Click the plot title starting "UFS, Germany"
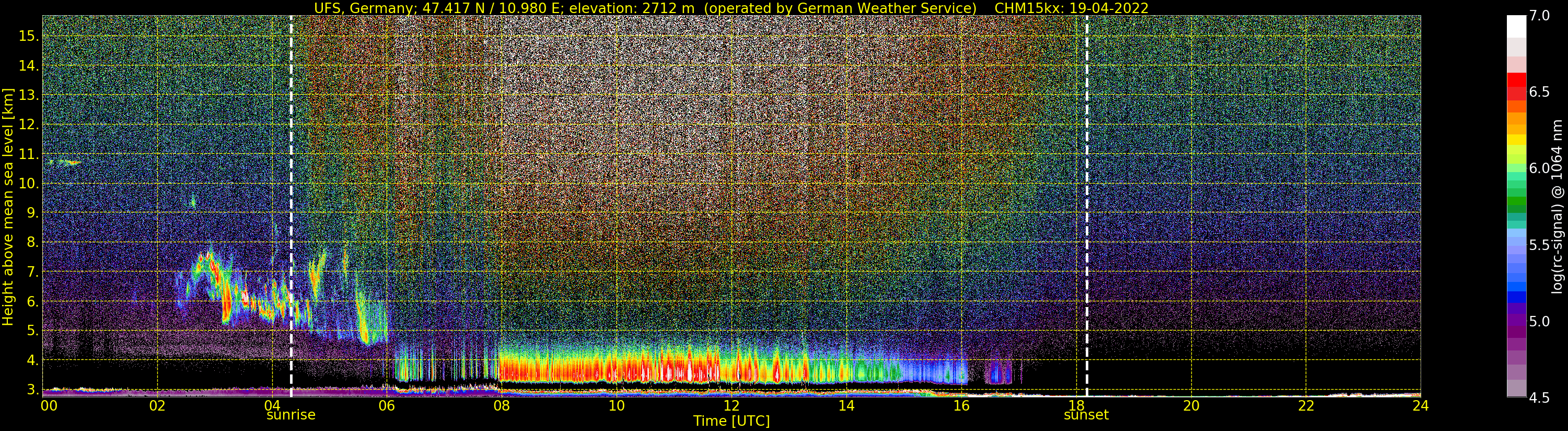The width and height of the screenshot is (1568, 431). (731, 8)
